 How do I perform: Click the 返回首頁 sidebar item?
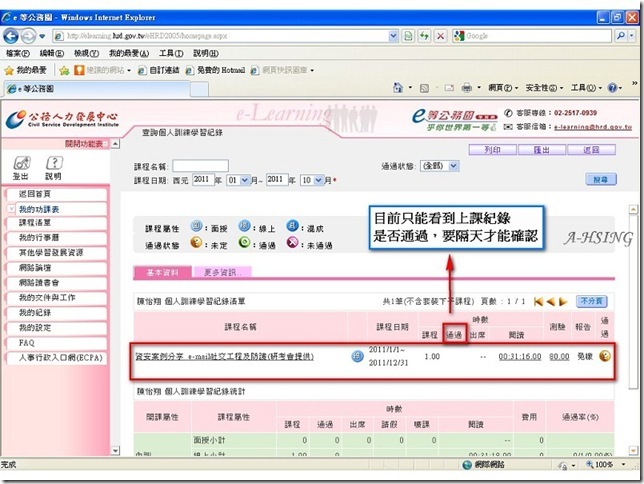click(x=57, y=194)
